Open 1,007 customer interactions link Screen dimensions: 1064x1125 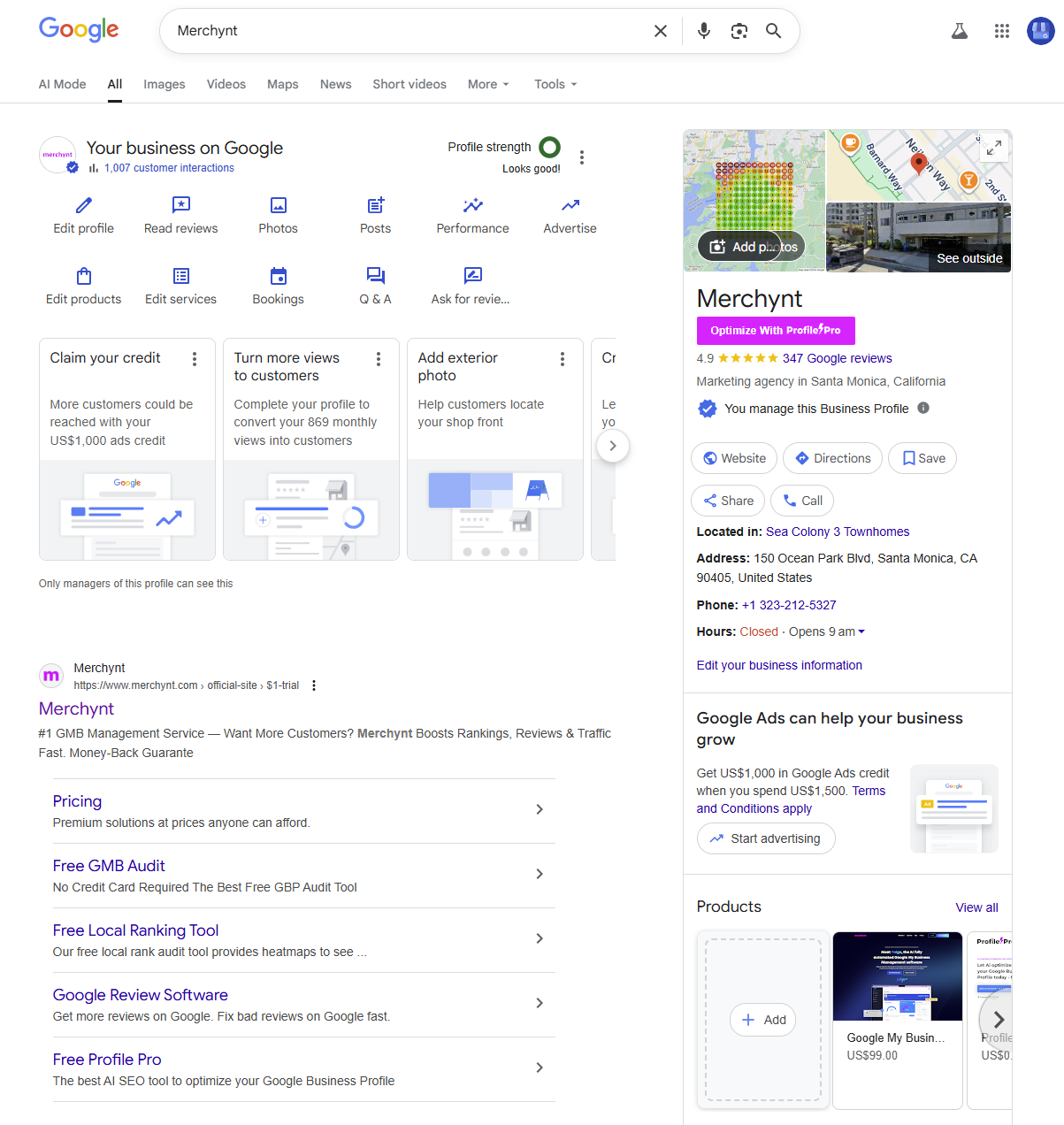pos(169,168)
